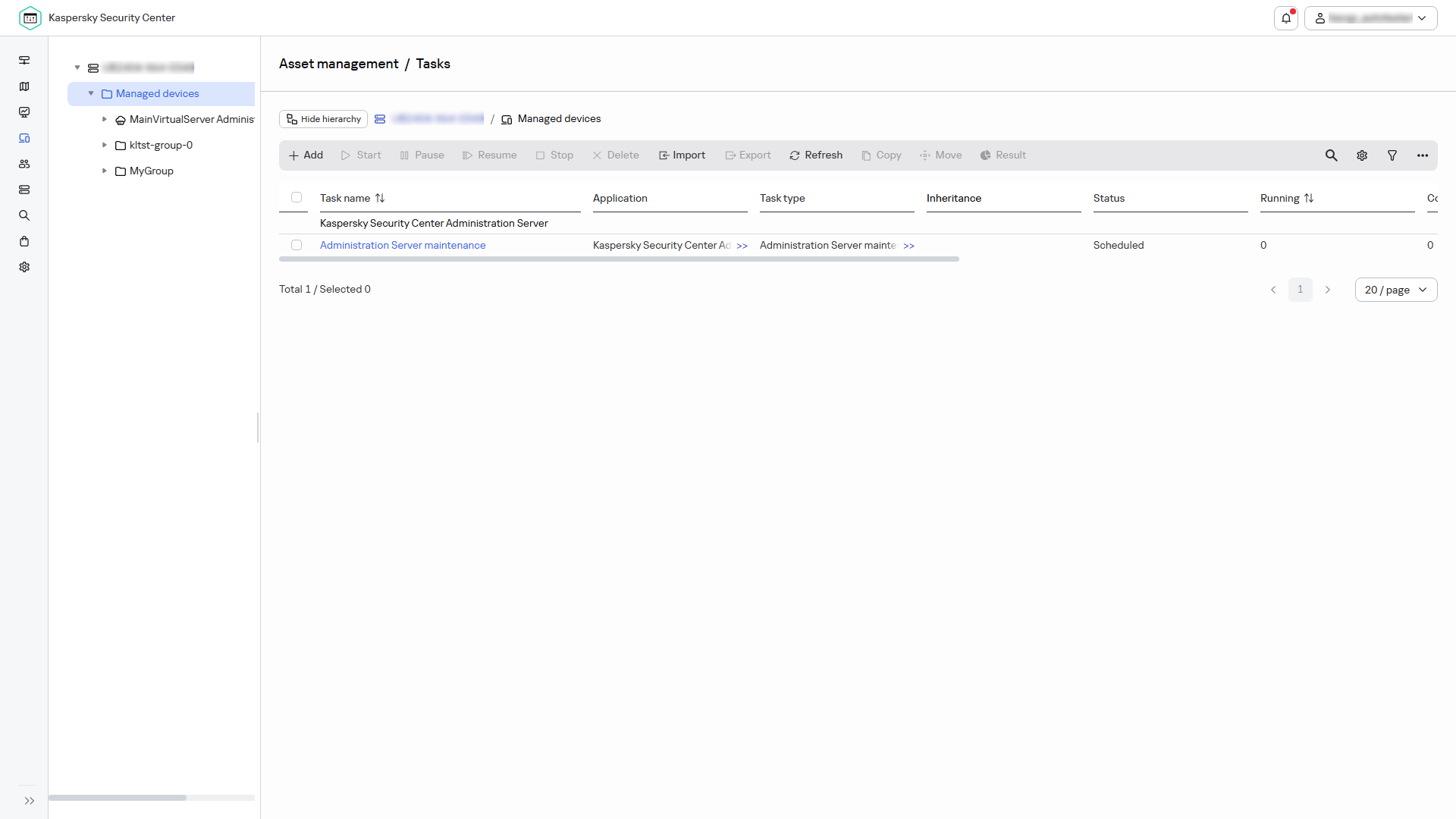The image size is (1456, 819).
Task: Click the hierarchy panel horizontal scrollbar
Action: pos(118,798)
